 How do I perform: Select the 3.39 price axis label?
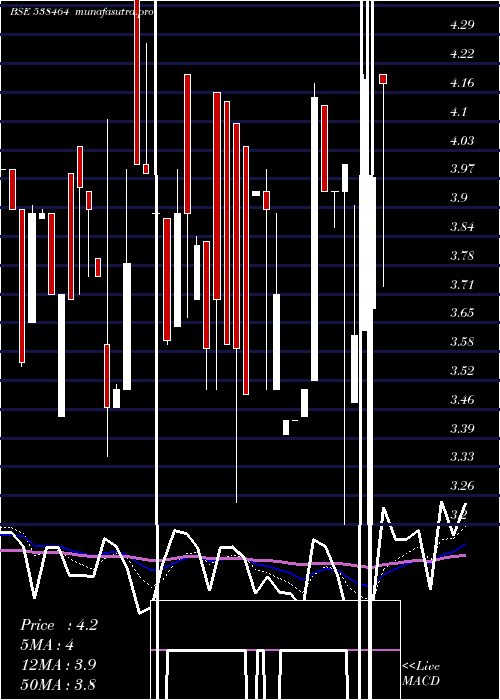click(462, 429)
